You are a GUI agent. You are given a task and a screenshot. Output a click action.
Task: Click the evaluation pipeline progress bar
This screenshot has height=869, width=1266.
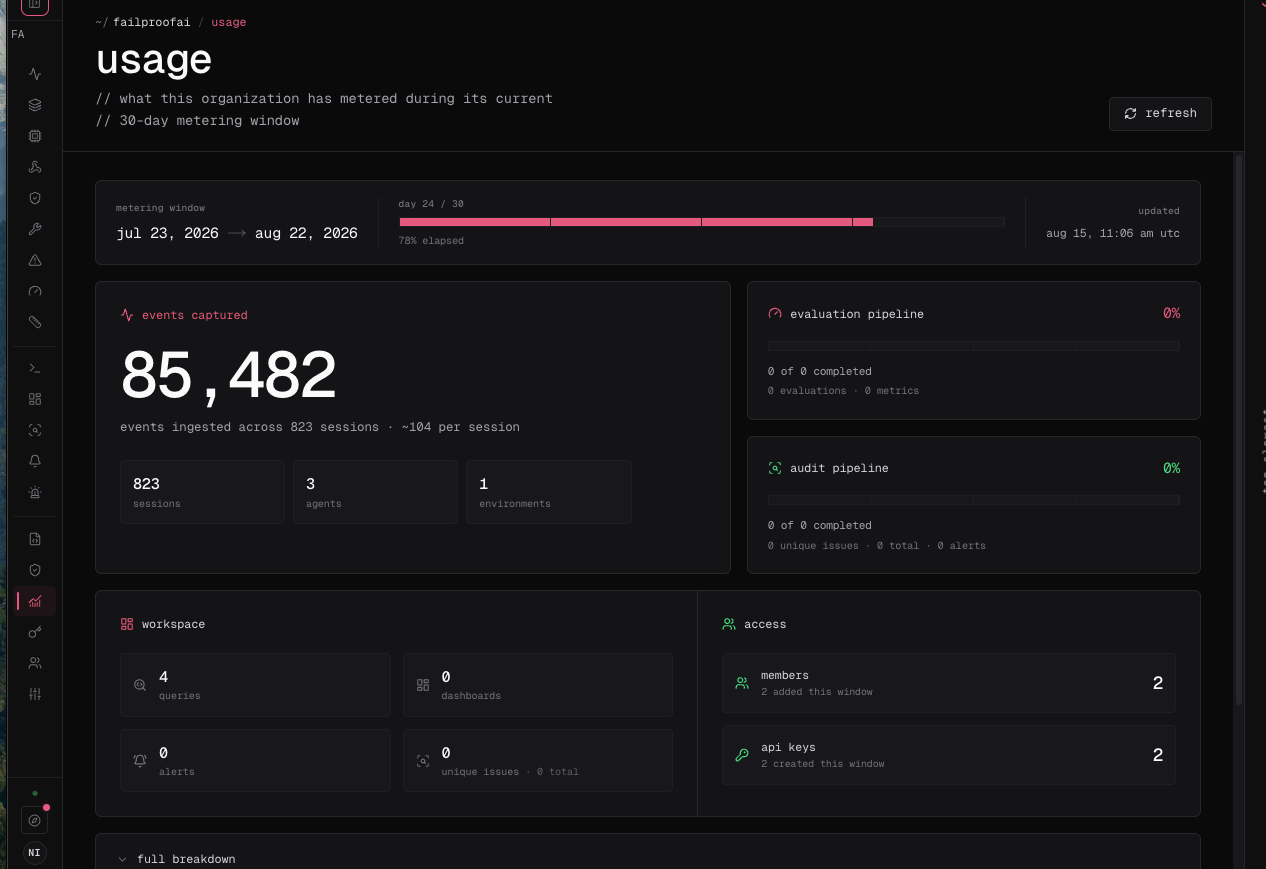[974, 346]
